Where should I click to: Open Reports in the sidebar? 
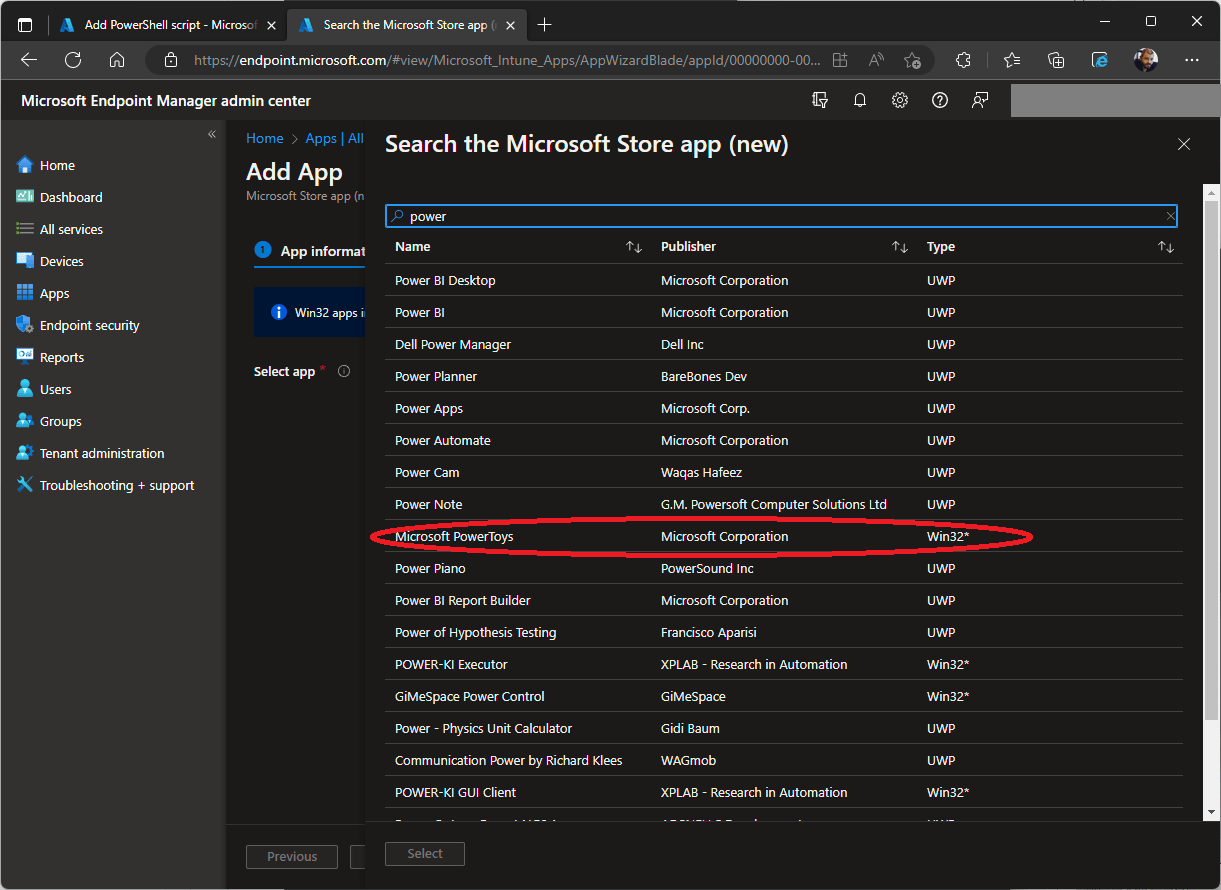tap(50, 357)
